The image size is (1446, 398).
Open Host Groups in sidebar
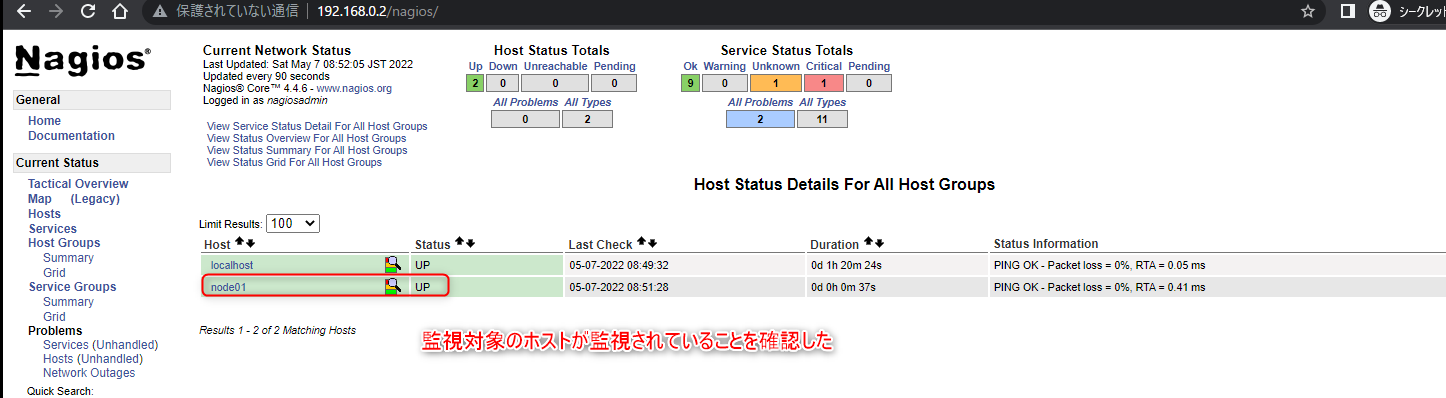64,243
